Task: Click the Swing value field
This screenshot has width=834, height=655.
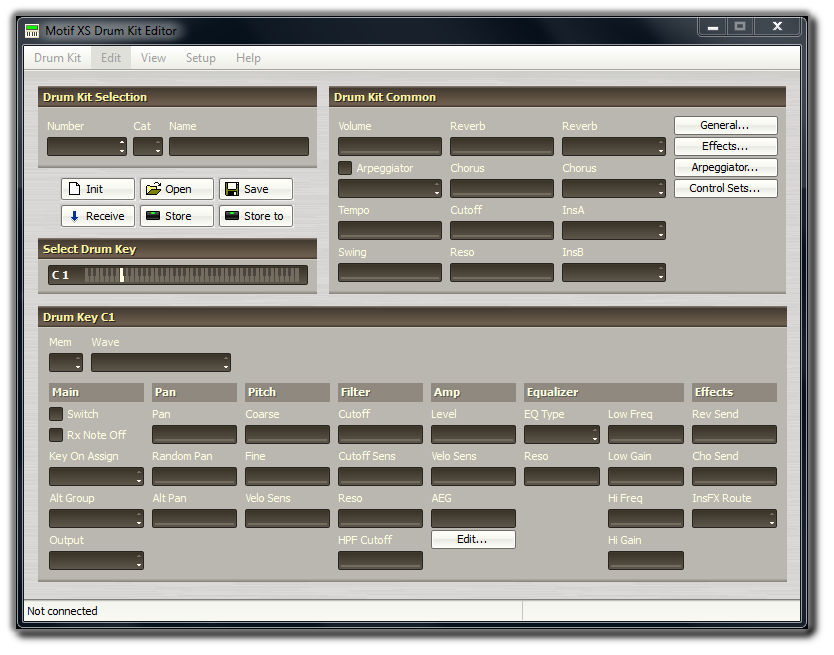Action: (x=390, y=272)
